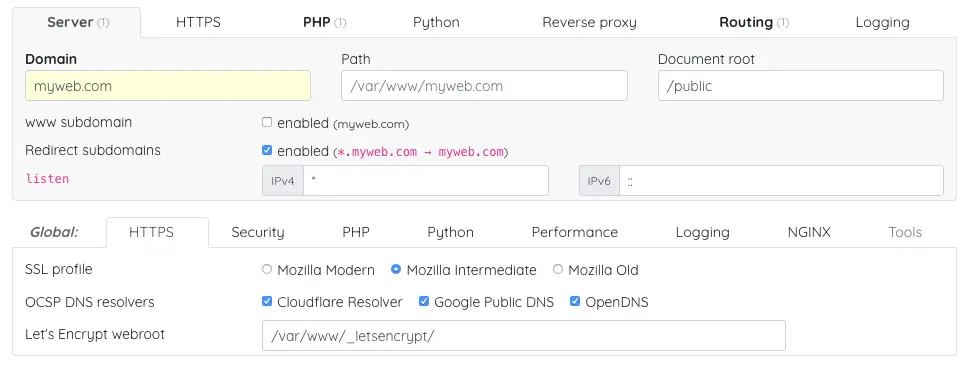The image size is (967, 369).
Task: Click the 'Global:' heading text
Action: (x=54, y=233)
